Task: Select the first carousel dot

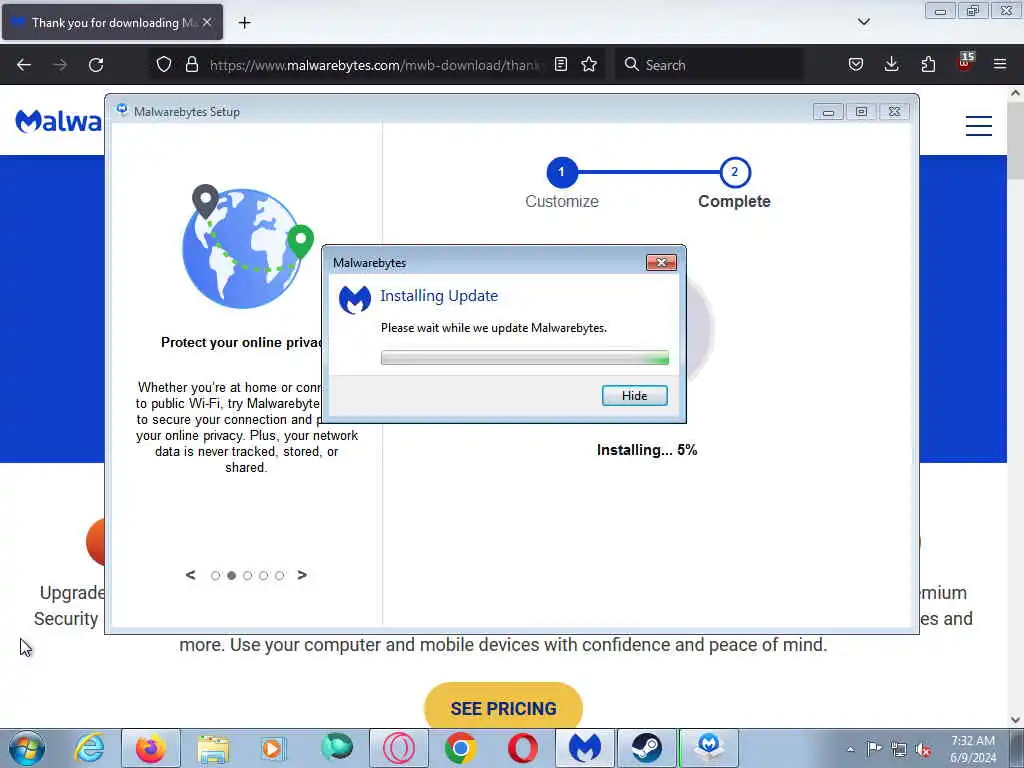Action: [x=216, y=575]
